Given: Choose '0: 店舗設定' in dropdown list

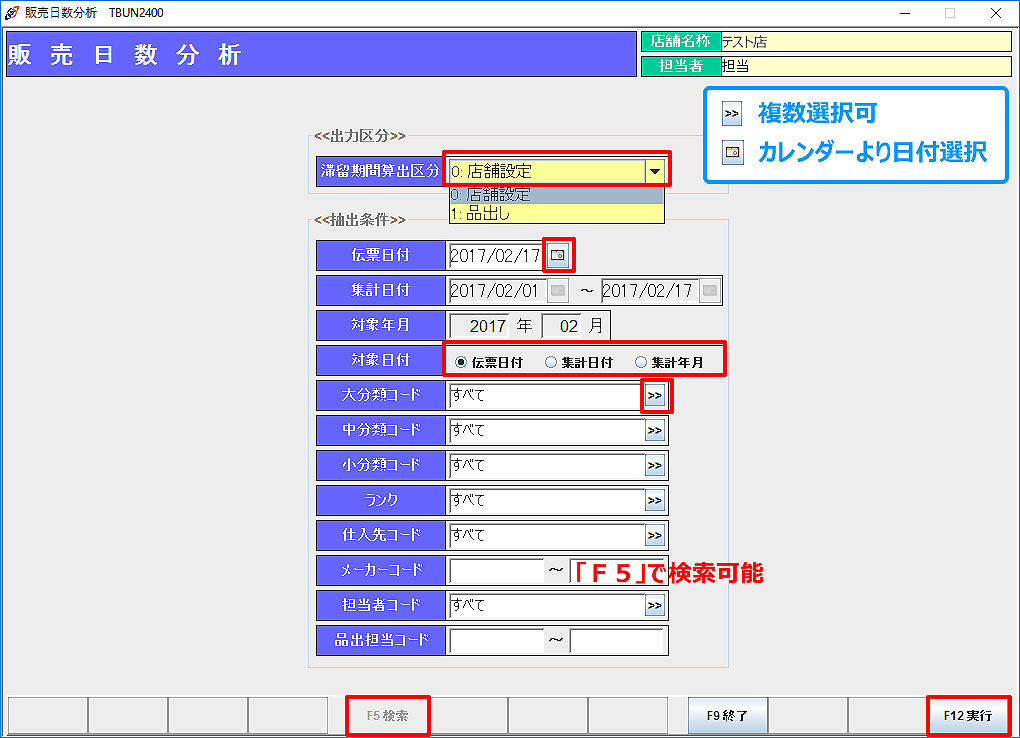Looking at the screenshot, I should (x=556, y=195).
